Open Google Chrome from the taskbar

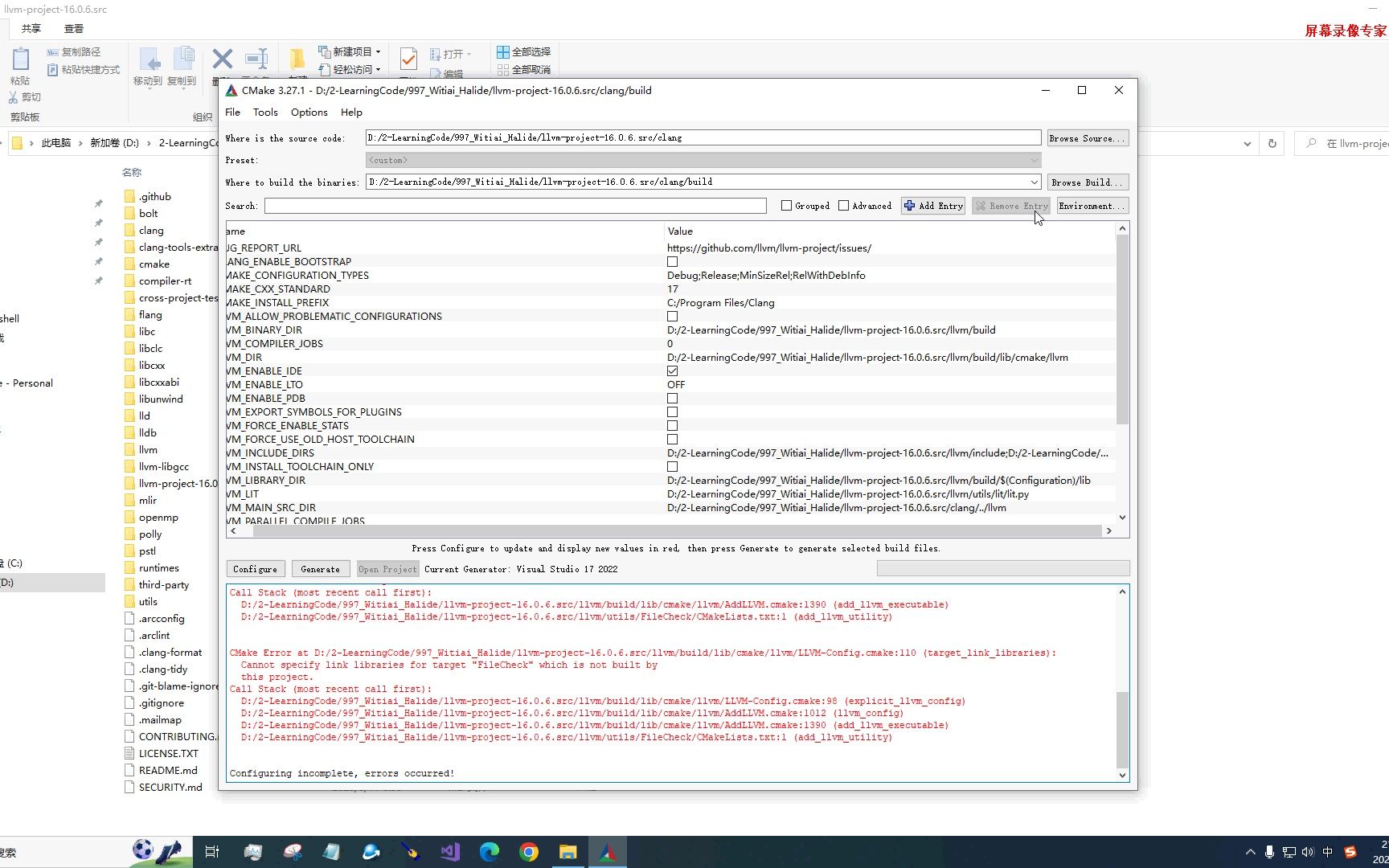tap(529, 852)
